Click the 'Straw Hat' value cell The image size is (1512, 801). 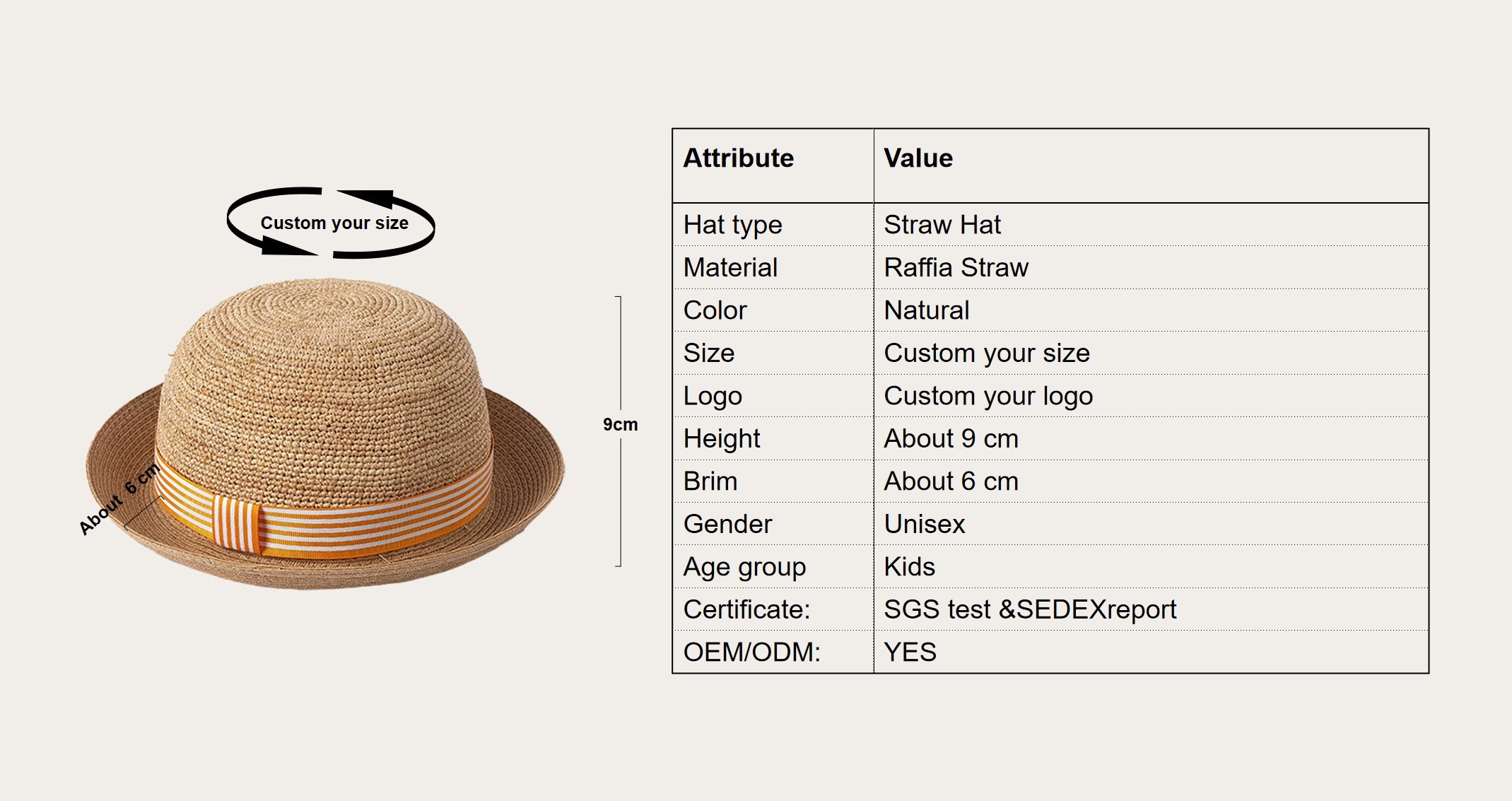click(1151, 225)
